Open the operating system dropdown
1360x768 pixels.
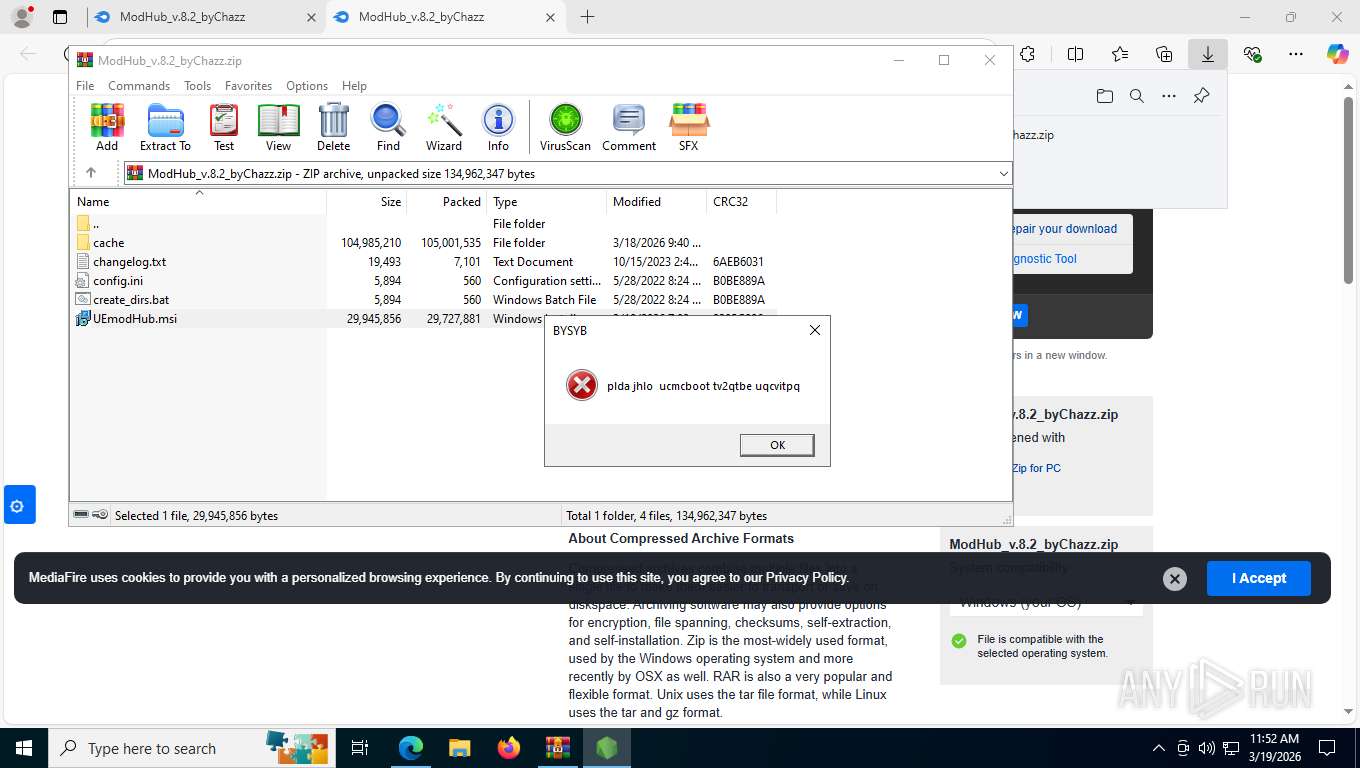[1046, 602]
